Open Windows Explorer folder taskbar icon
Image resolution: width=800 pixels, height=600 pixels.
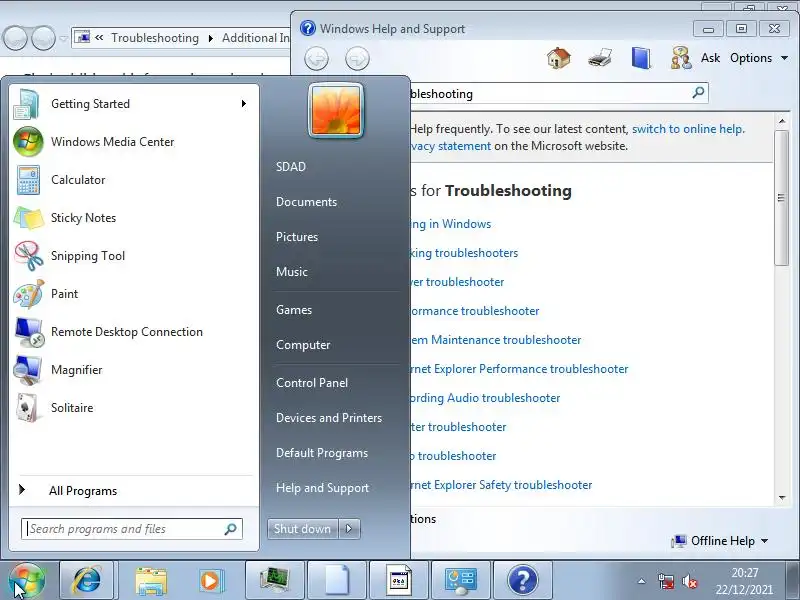tap(151, 580)
